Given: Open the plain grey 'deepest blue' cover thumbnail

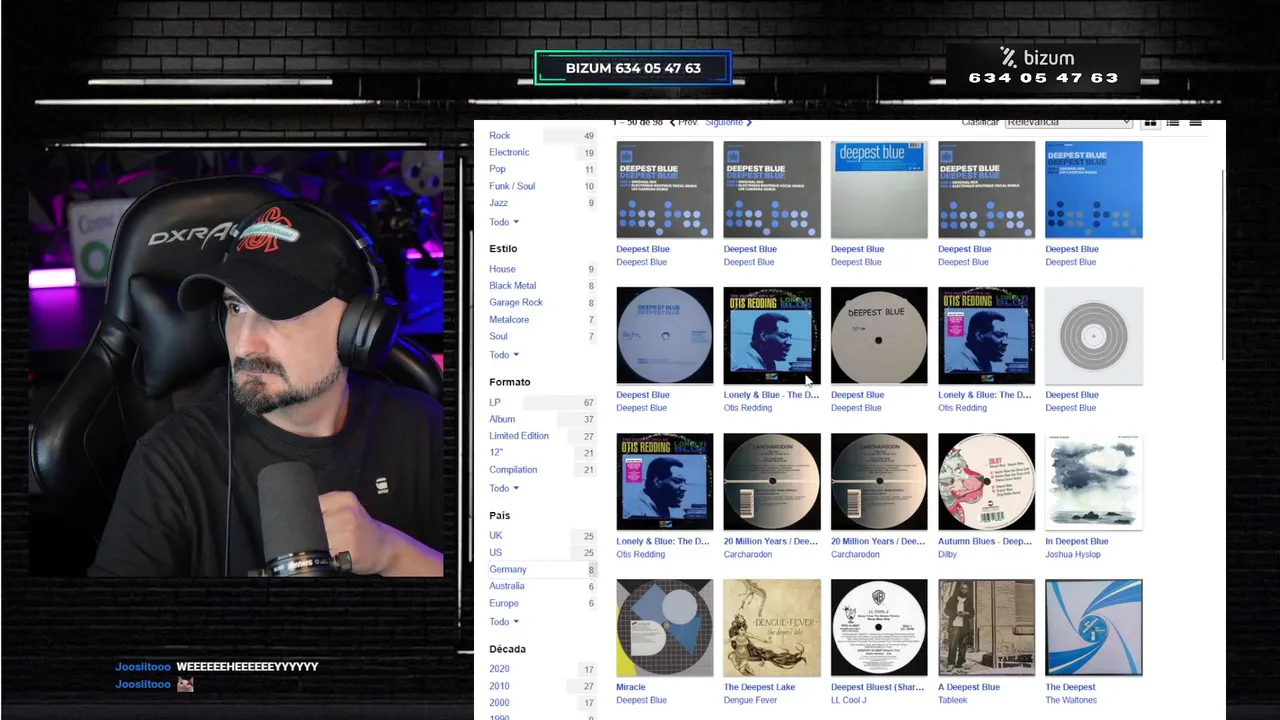Looking at the screenshot, I should coord(879,190).
